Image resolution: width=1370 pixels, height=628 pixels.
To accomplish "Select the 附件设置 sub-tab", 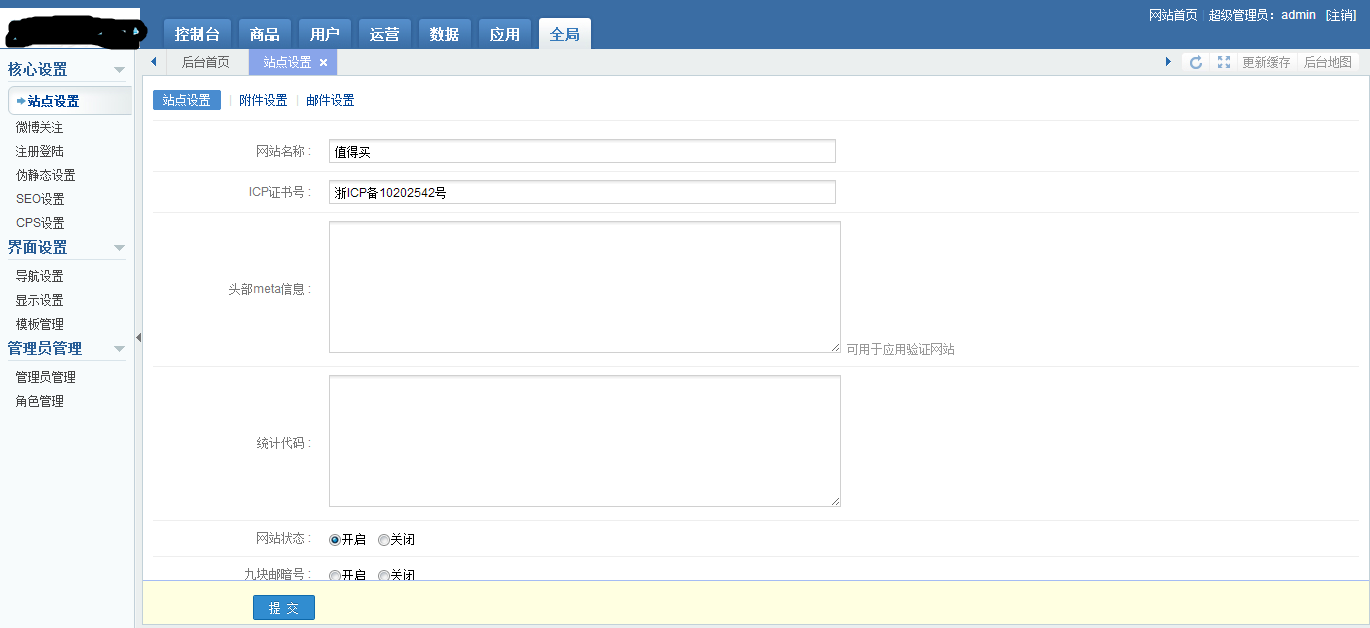I will click(263, 100).
